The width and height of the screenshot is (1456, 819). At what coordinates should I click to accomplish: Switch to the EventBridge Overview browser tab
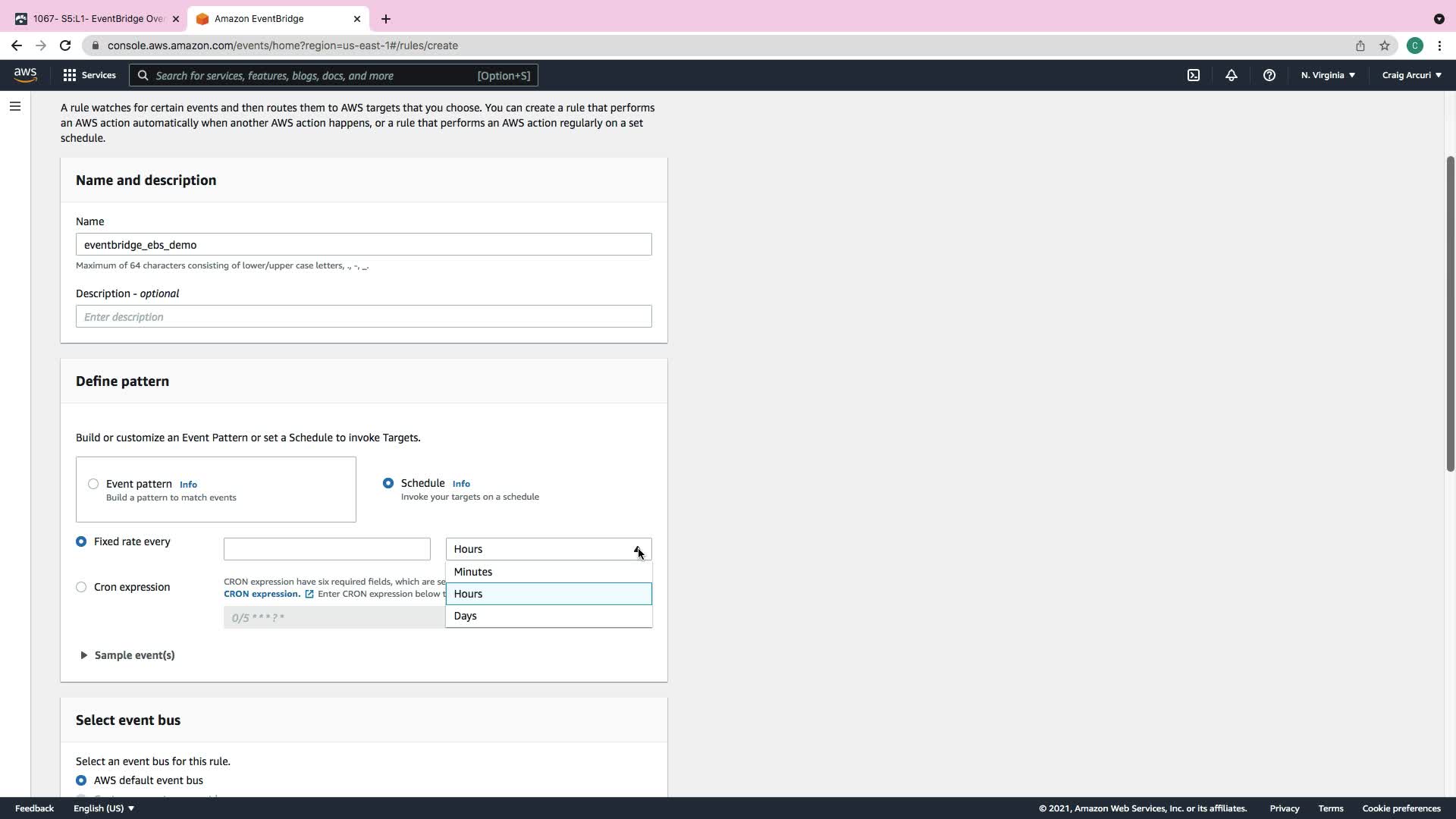(97, 19)
